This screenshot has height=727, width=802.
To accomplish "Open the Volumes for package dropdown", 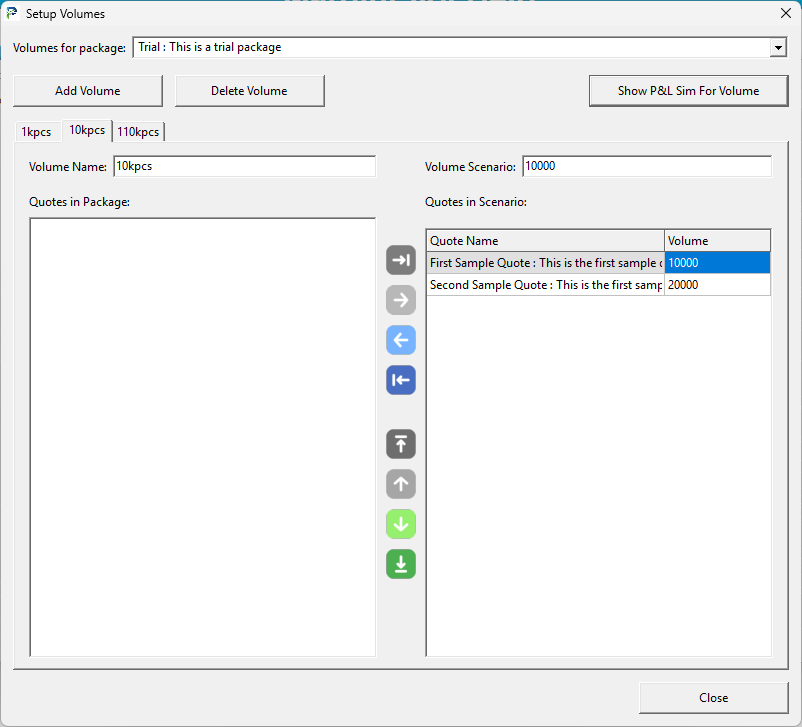I will pyautogui.click(x=777, y=48).
